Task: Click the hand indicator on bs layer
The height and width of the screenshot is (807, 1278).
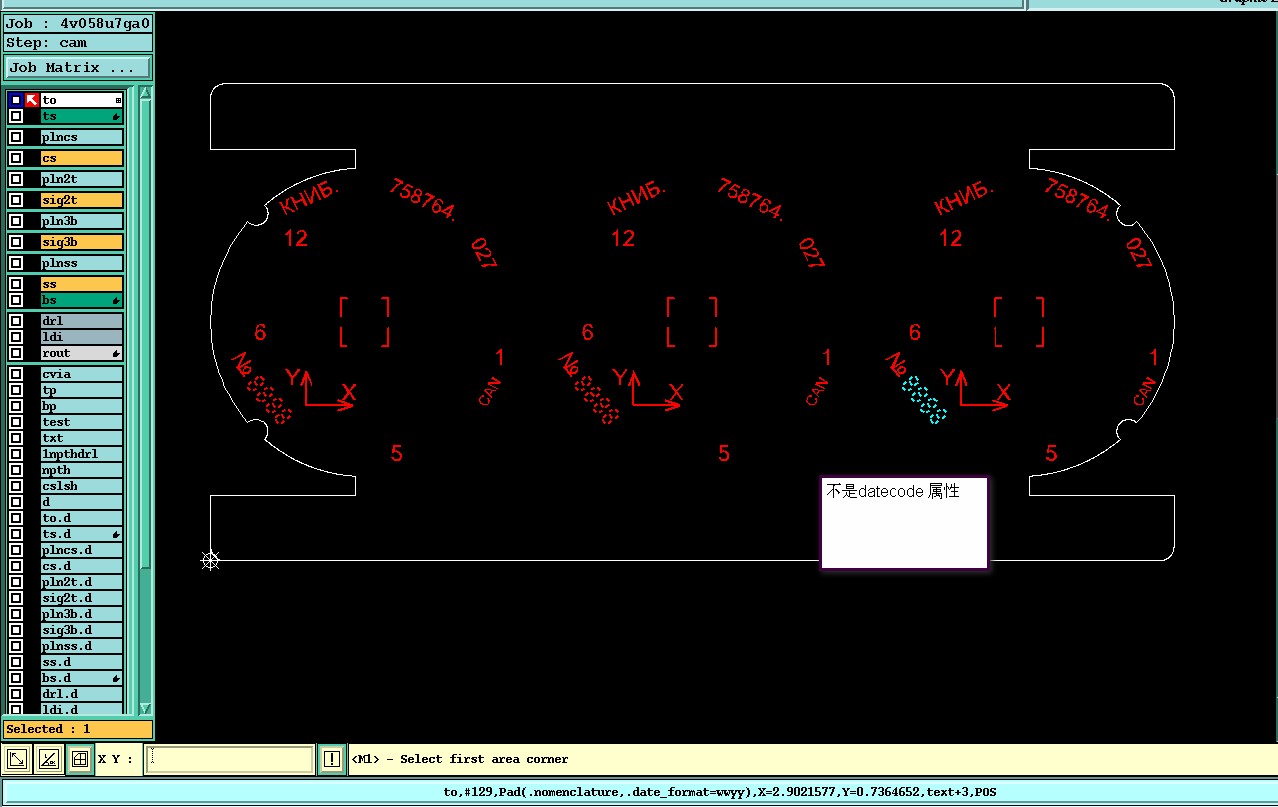Action: point(116,301)
